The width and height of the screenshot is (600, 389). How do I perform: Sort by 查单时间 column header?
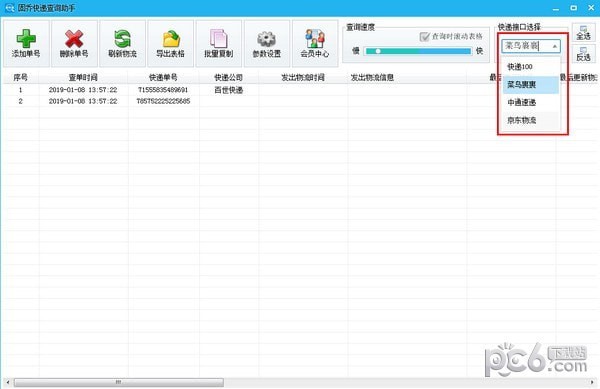(83, 77)
